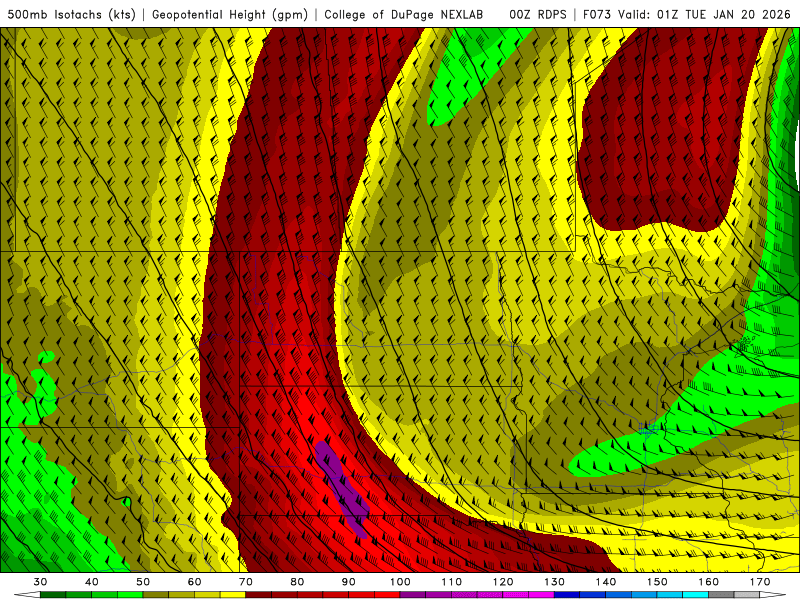Viewport: 800px width, 600px height.
Task: Click the '70' legend scale value
Action: pyautogui.click(x=246, y=581)
